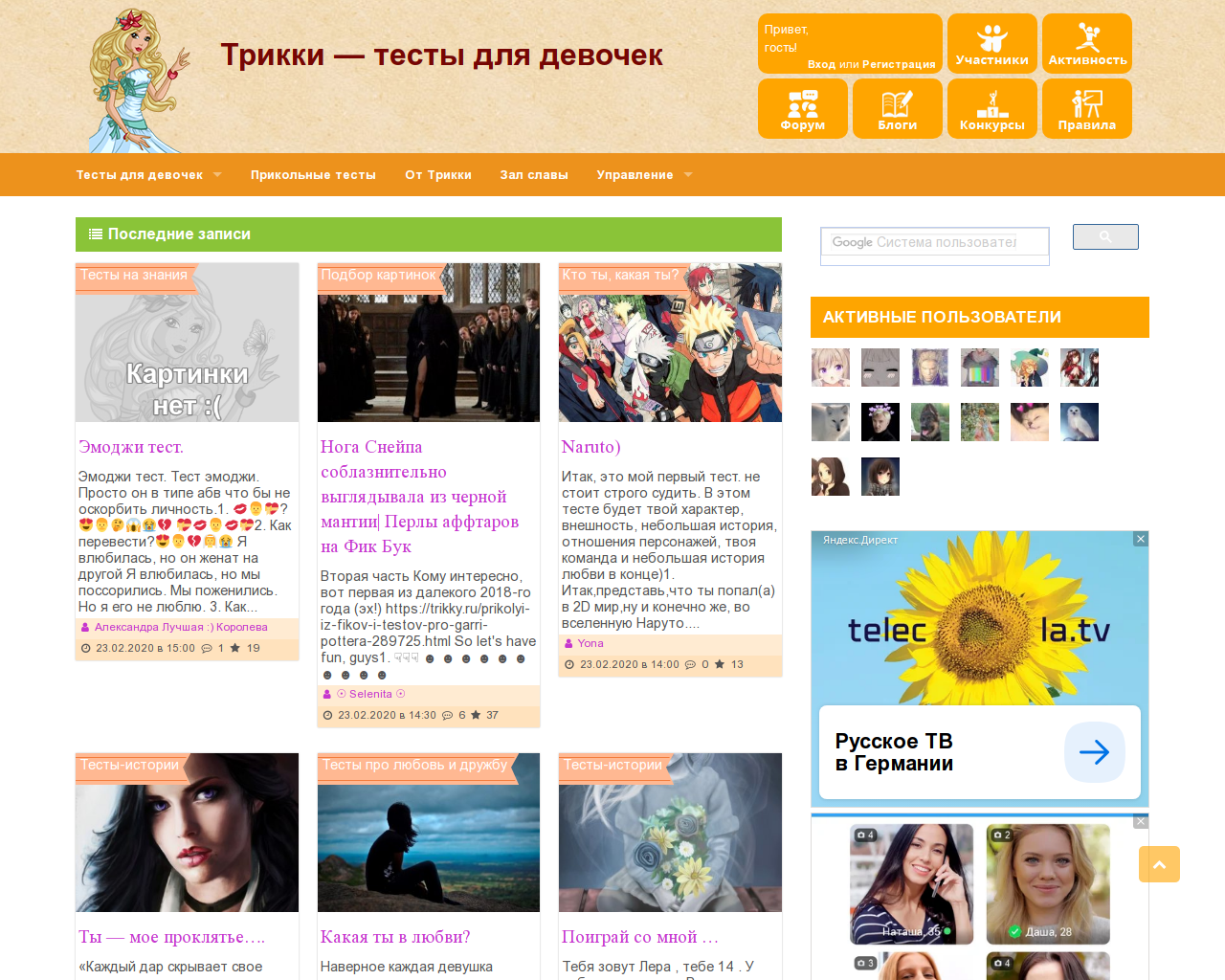Close the Яндекс.Директ telecola.tv ad
The image size is (1225, 980).
pyautogui.click(x=1141, y=539)
